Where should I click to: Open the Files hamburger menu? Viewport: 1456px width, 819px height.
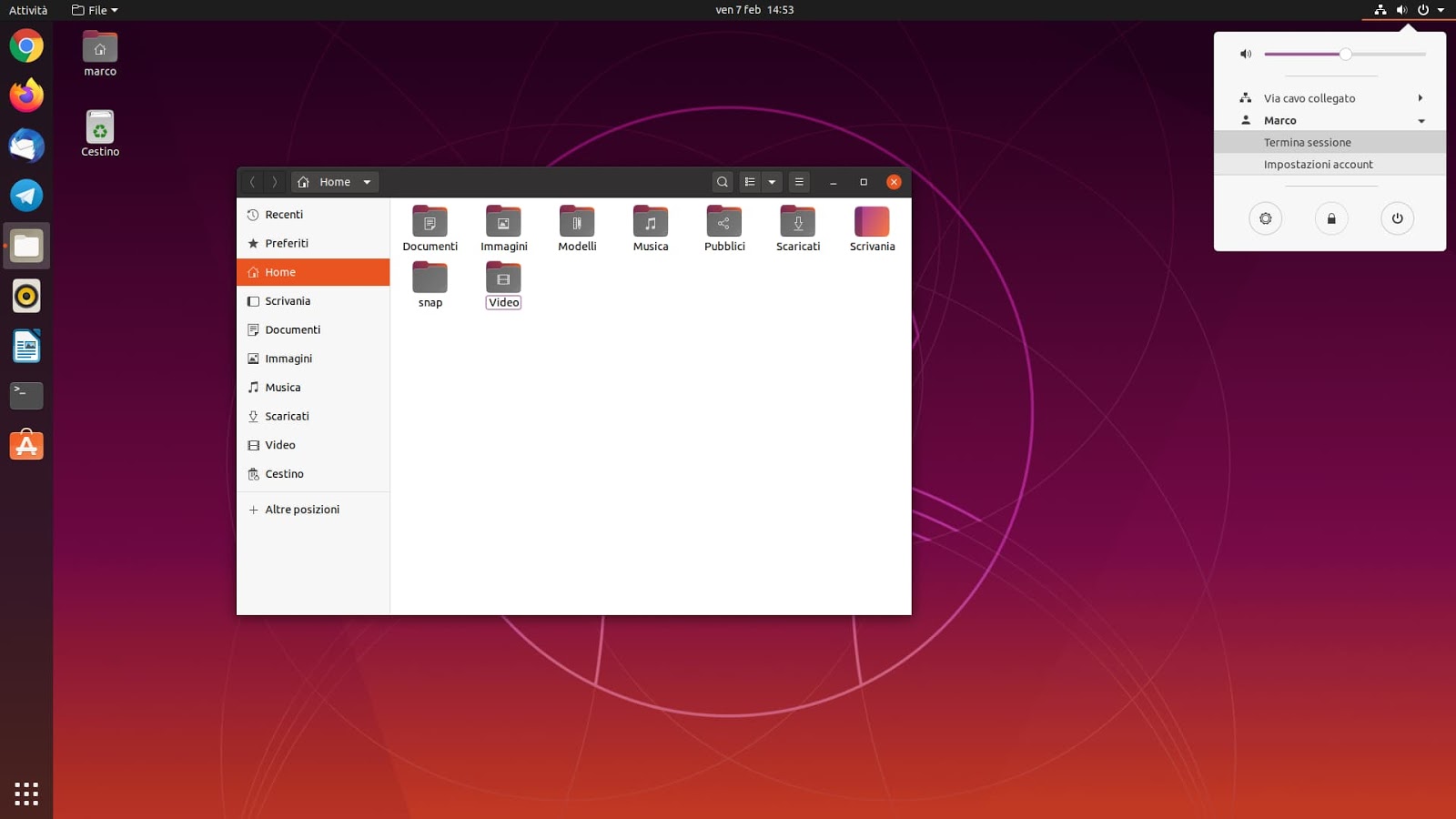pyautogui.click(x=799, y=182)
